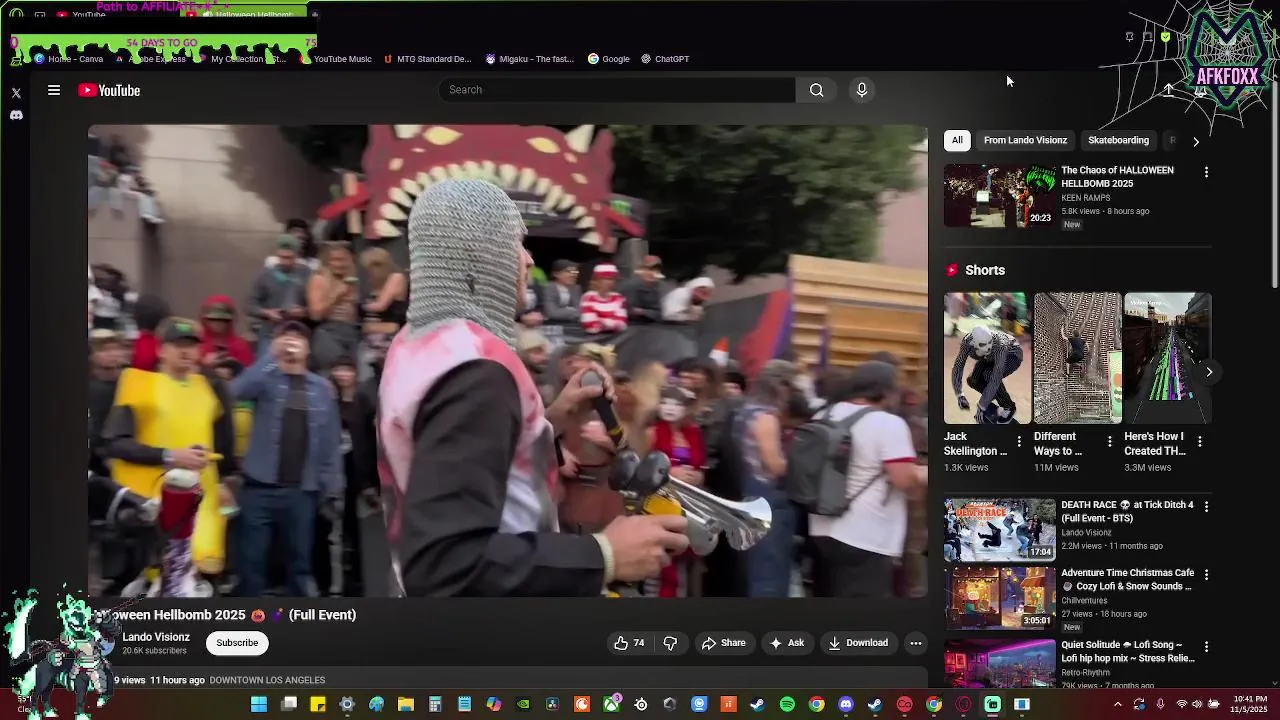This screenshot has width=1280, height=720.
Task: Open the Quiet Solitude Lofi Song thumbnail
Action: coord(1000,663)
